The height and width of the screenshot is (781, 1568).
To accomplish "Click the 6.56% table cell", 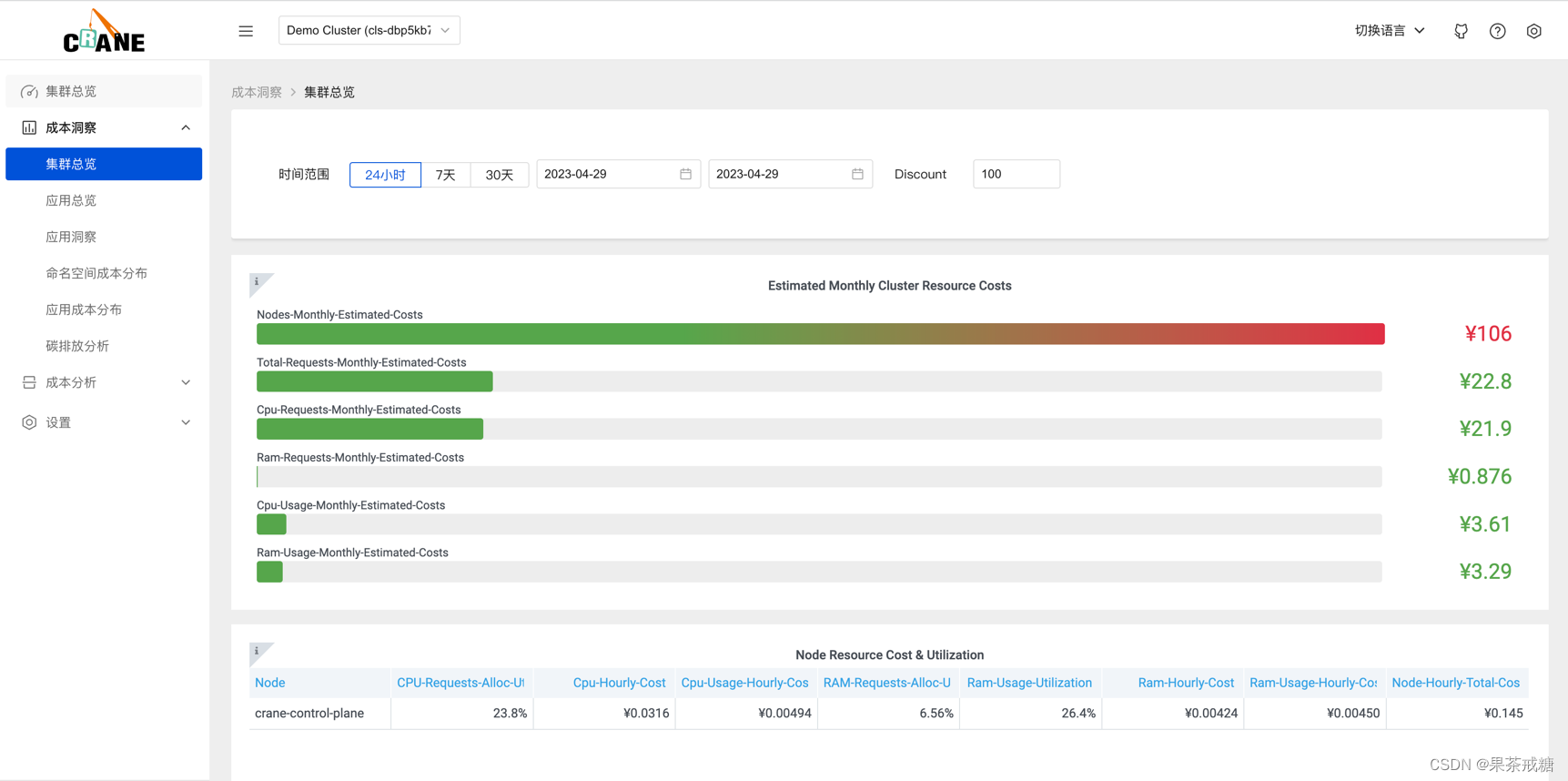I will coord(888,713).
